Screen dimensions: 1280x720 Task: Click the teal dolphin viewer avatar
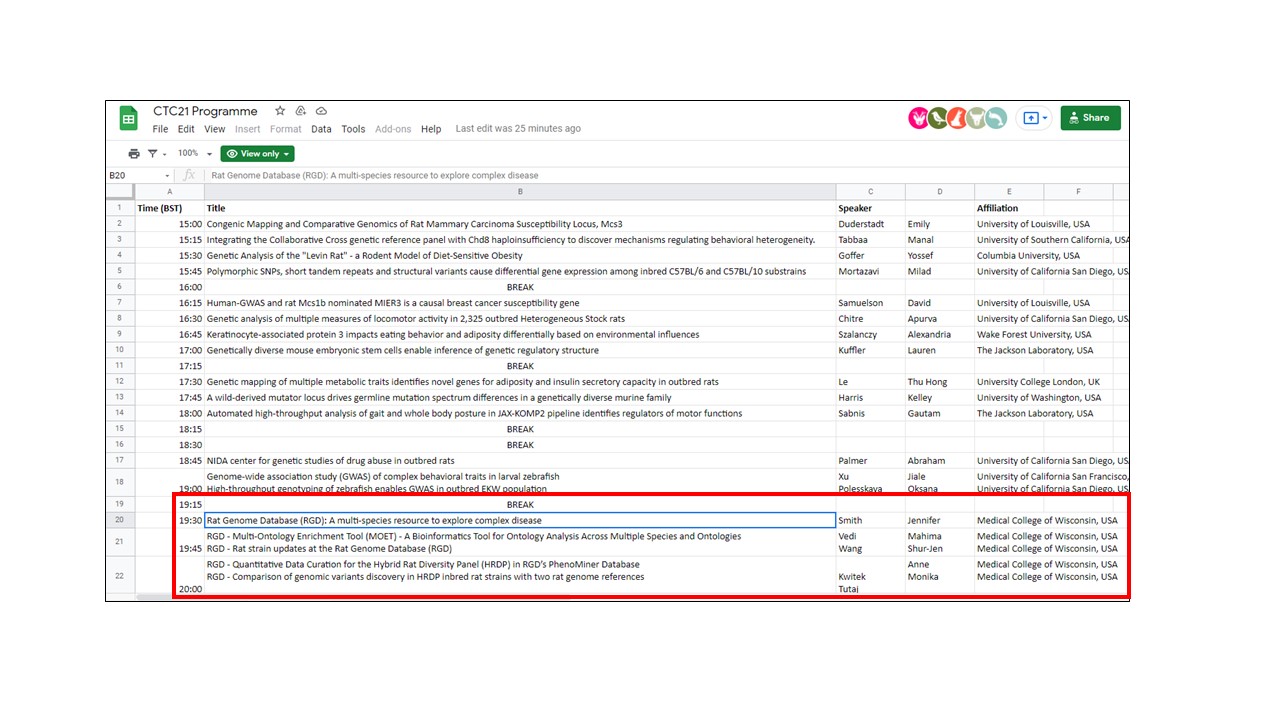996,118
